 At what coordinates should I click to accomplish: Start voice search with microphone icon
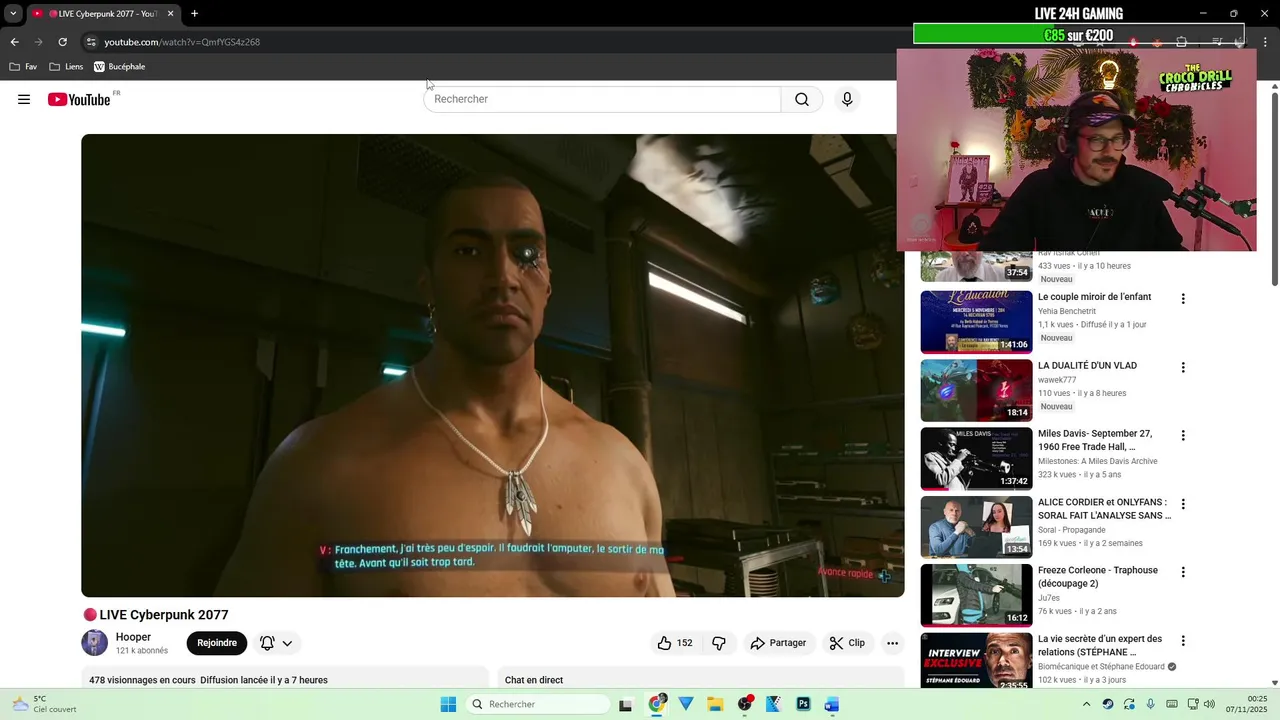tap(847, 99)
